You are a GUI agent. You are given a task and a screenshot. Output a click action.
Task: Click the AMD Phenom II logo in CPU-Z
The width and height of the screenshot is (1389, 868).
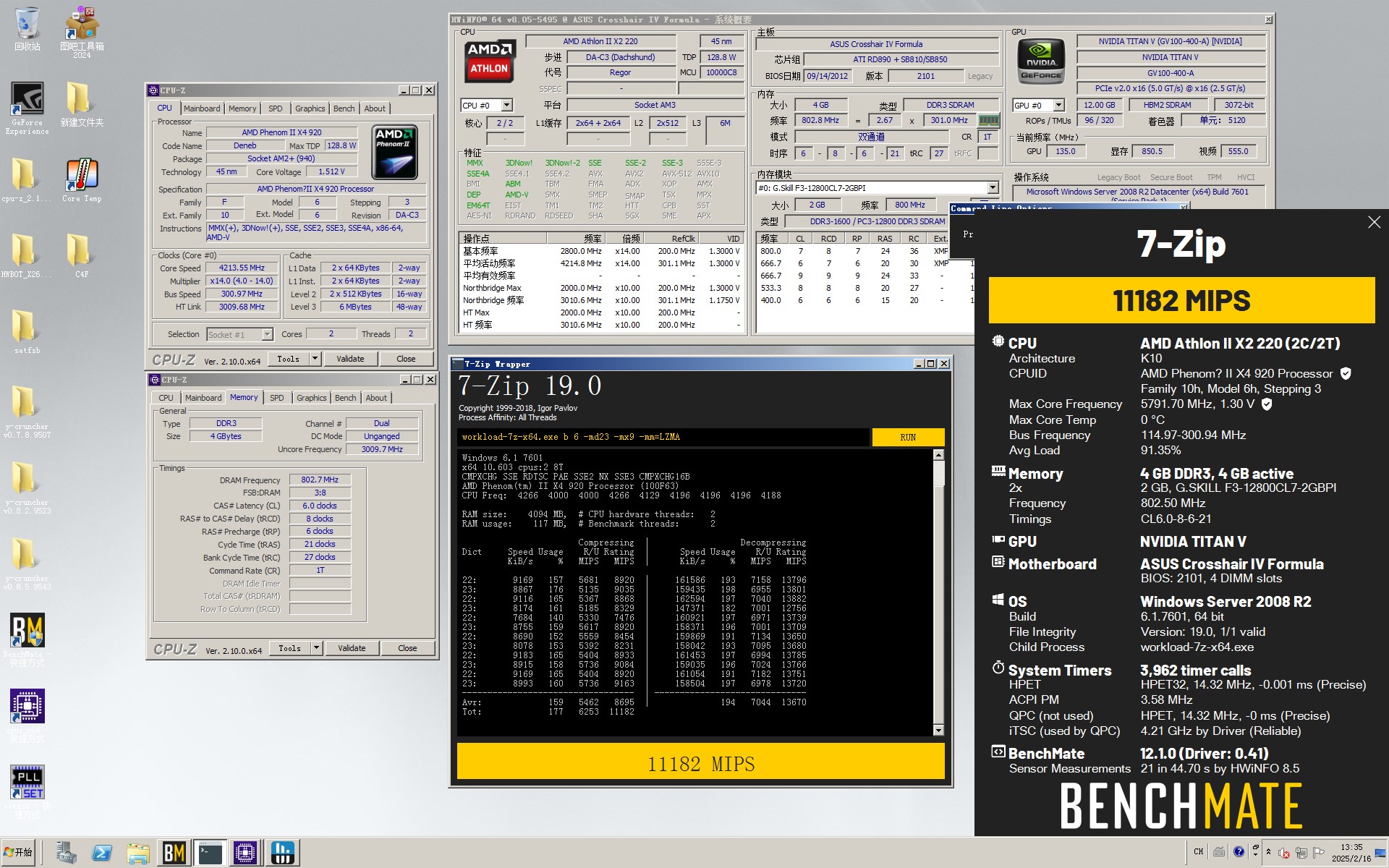pos(394,153)
